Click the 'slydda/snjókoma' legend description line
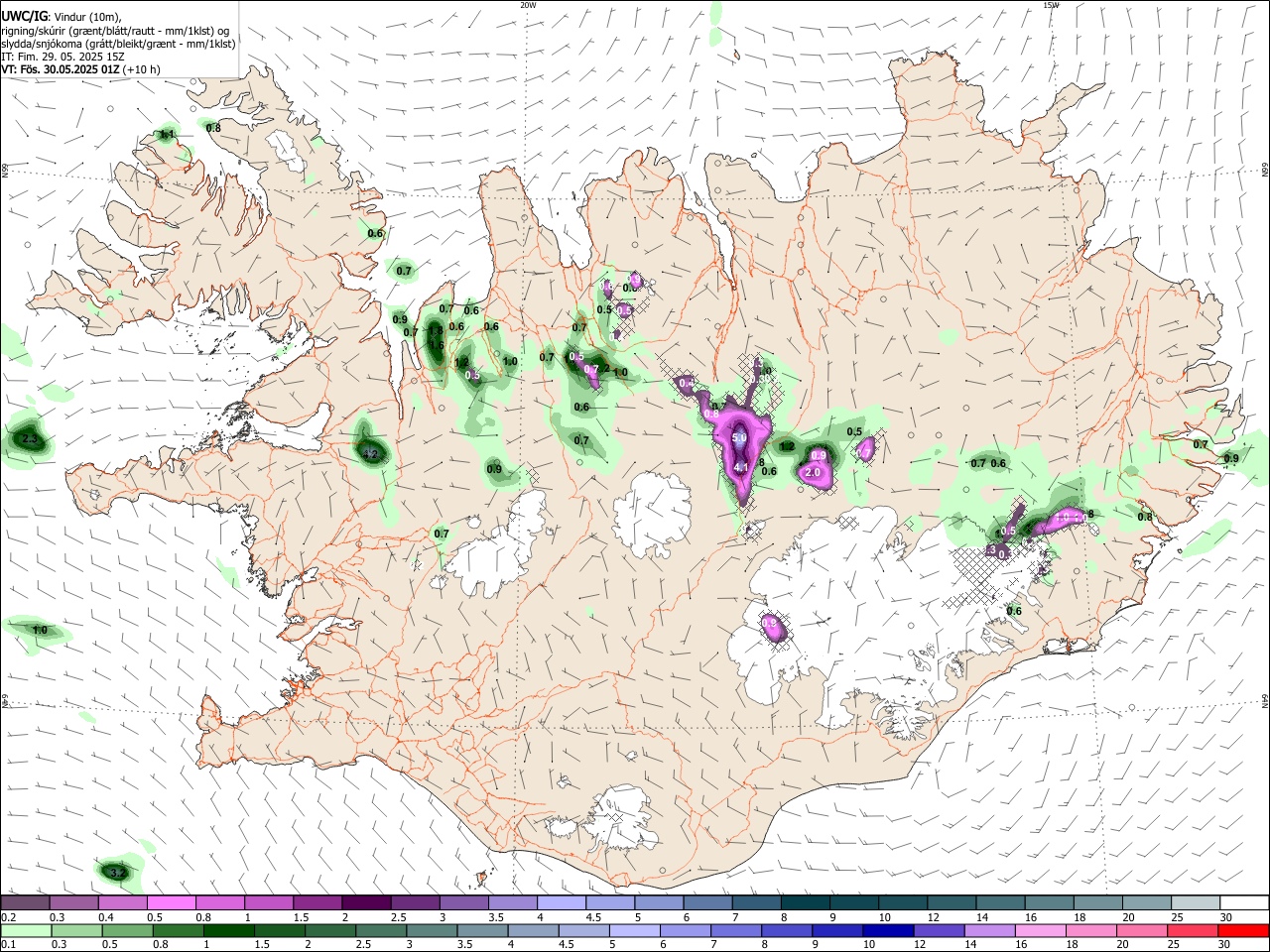Image resolution: width=1270 pixels, height=952 pixels. click(x=119, y=44)
